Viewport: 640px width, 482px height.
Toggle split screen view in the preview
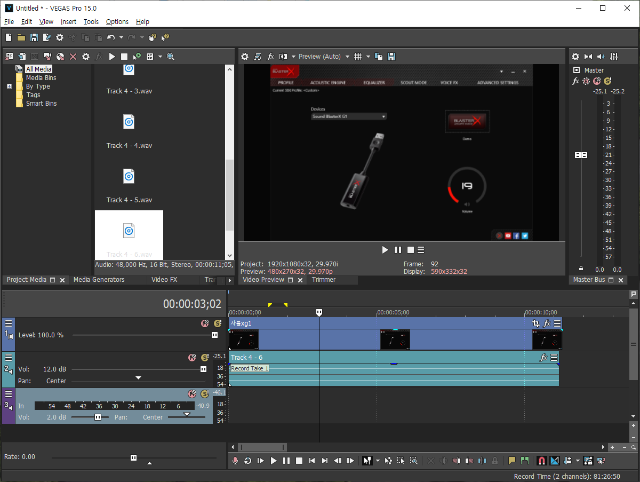pyautogui.click(x=283, y=57)
